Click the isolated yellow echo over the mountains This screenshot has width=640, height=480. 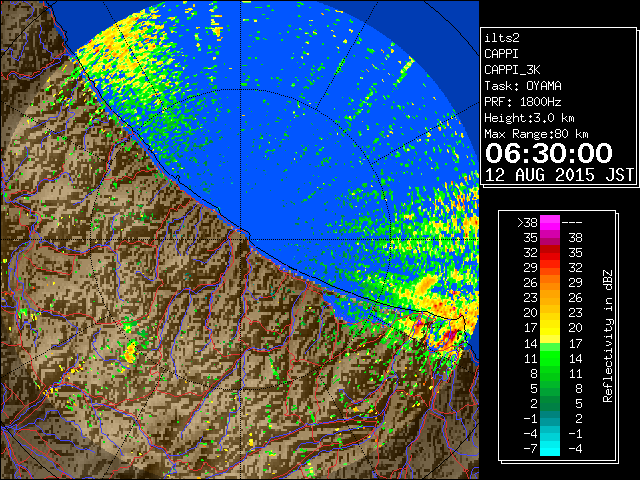point(130,353)
